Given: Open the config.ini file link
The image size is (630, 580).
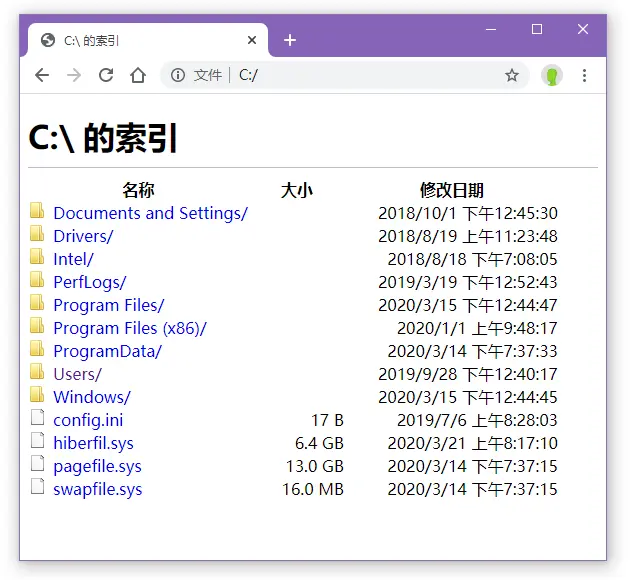Looking at the screenshot, I should (x=88, y=420).
